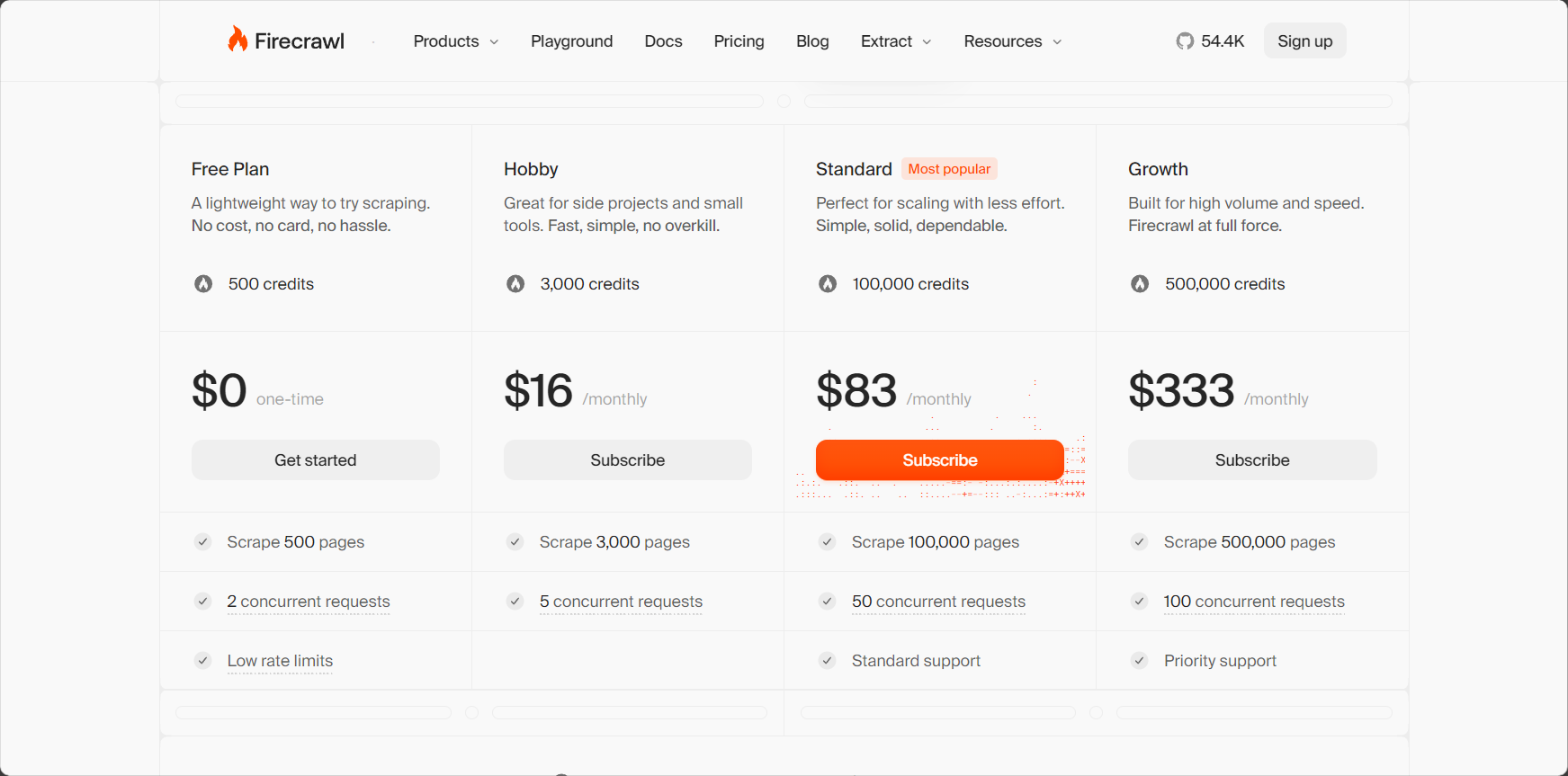Image resolution: width=1568 pixels, height=776 pixels.
Task: Click the '$83' price text
Action: (x=856, y=390)
